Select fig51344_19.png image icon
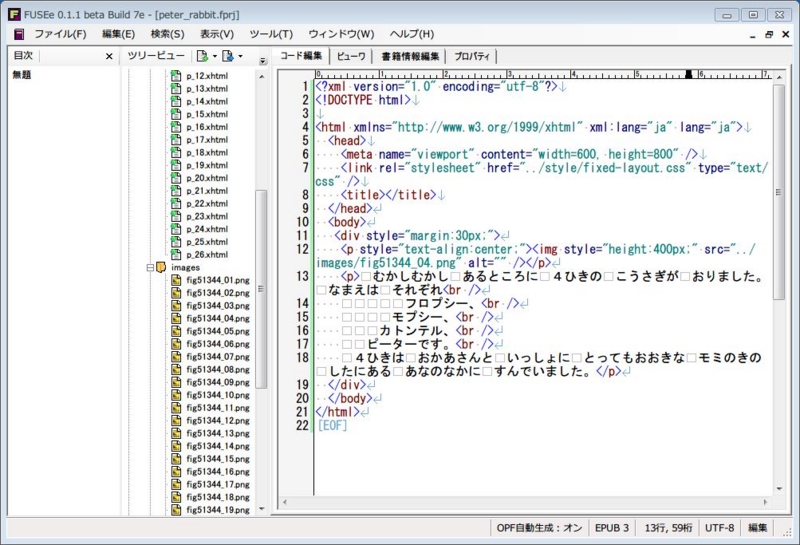Viewport: 800px width, 545px height. click(176, 509)
